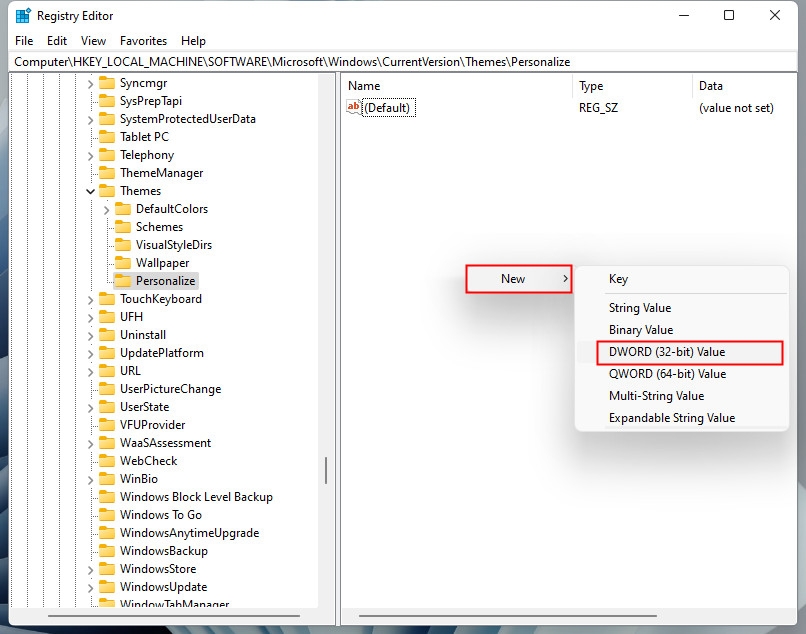
Task: Click the TouchKeyboard folder icon
Action: click(107, 299)
